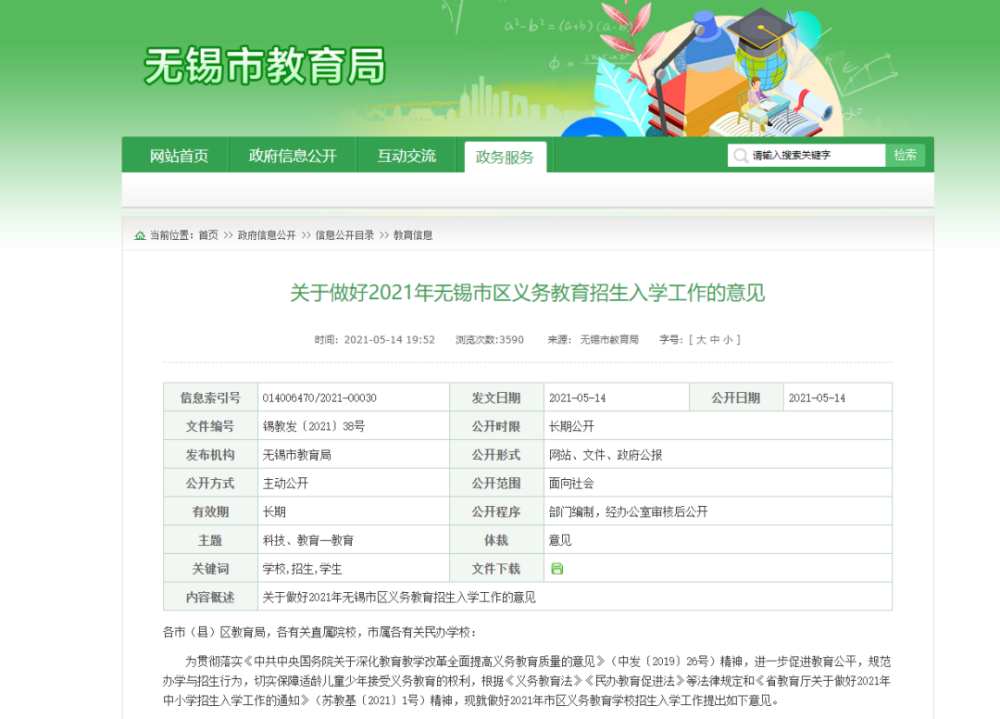The height and width of the screenshot is (719, 1000).
Task: Click the 教育信息 breadcrumb link
Action: coord(413,235)
